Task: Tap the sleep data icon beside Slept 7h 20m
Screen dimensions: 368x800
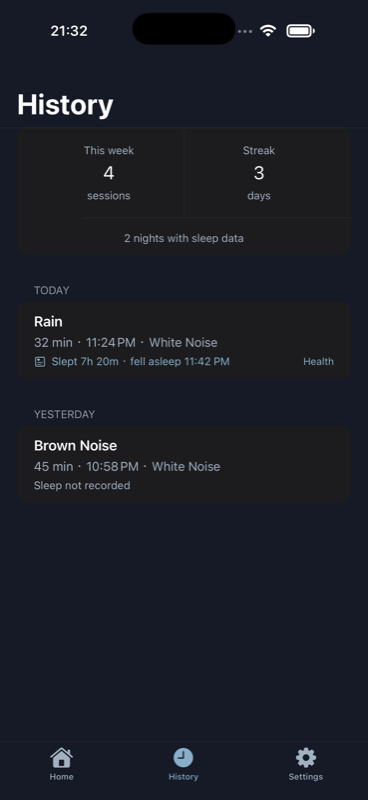Action: point(40,362)
